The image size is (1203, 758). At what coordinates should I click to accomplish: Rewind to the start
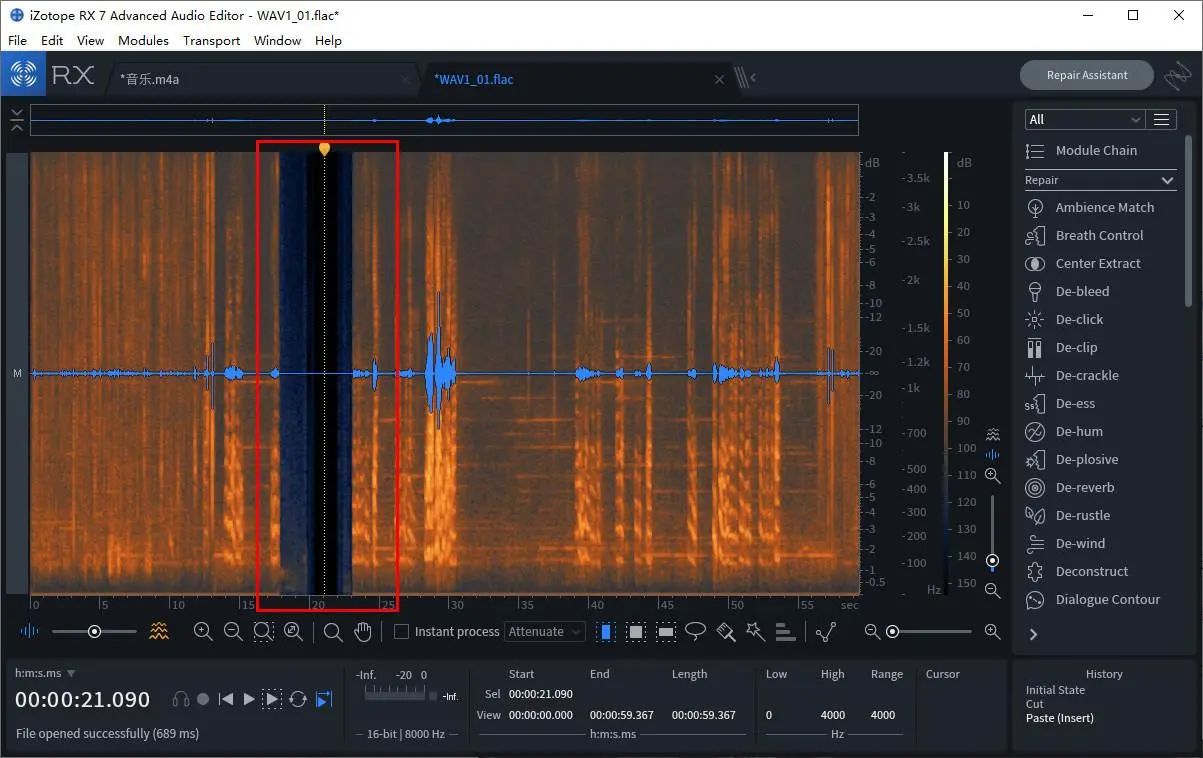[x=226, y=699]
